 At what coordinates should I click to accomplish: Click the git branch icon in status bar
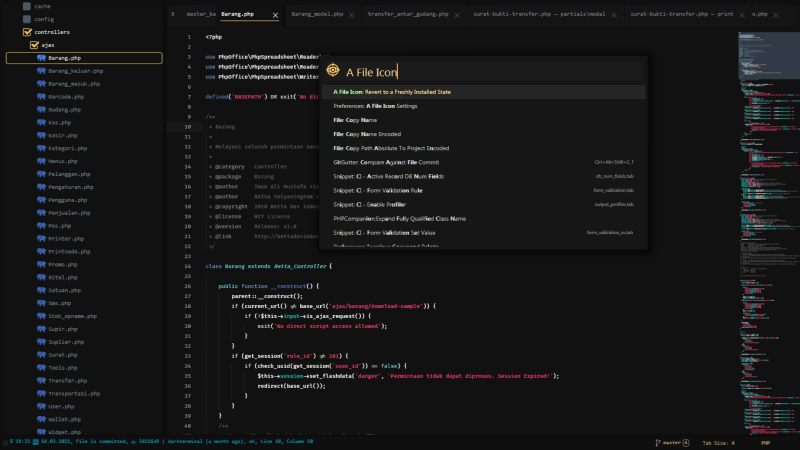click(x=658, y=443)
